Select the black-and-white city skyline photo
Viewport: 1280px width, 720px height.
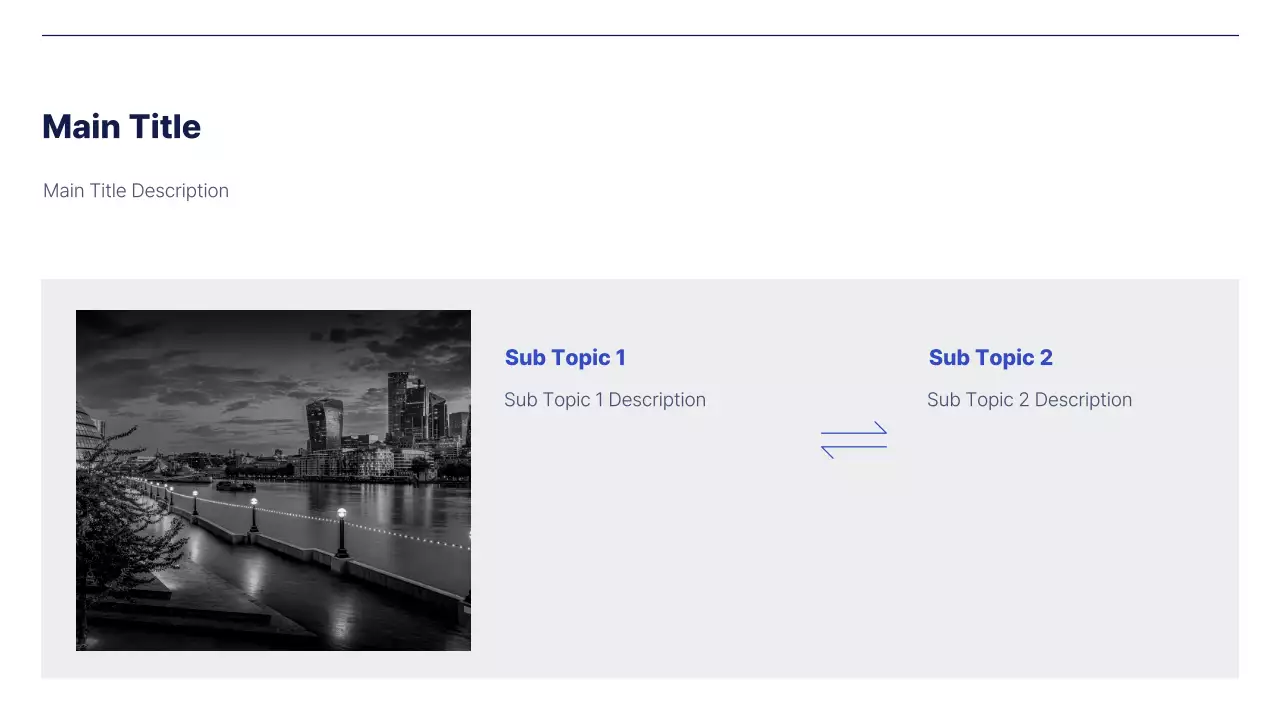tap(273, 480)
